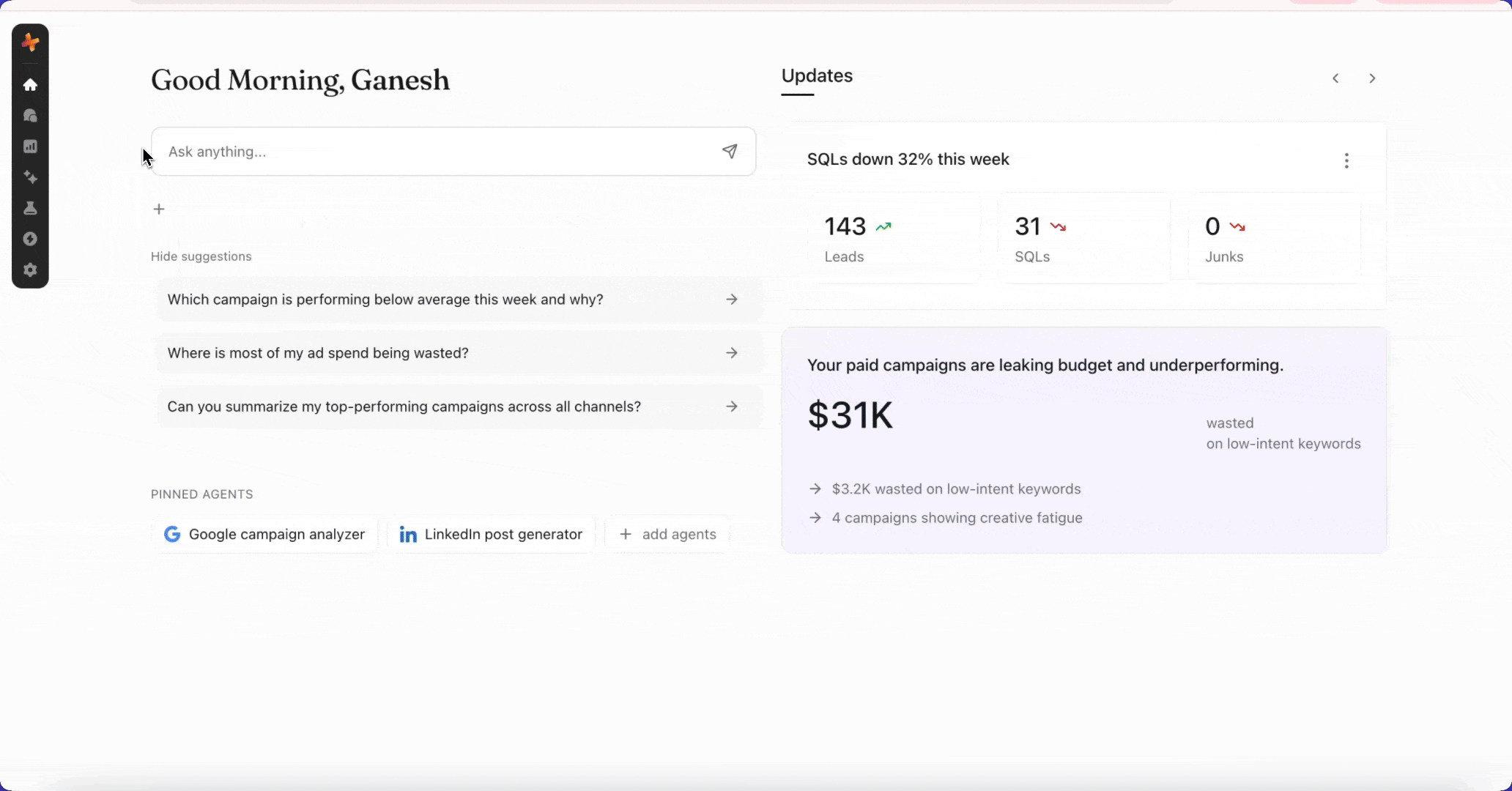Navigate back using the left chevron
1512x791 pixels.
1335,78
